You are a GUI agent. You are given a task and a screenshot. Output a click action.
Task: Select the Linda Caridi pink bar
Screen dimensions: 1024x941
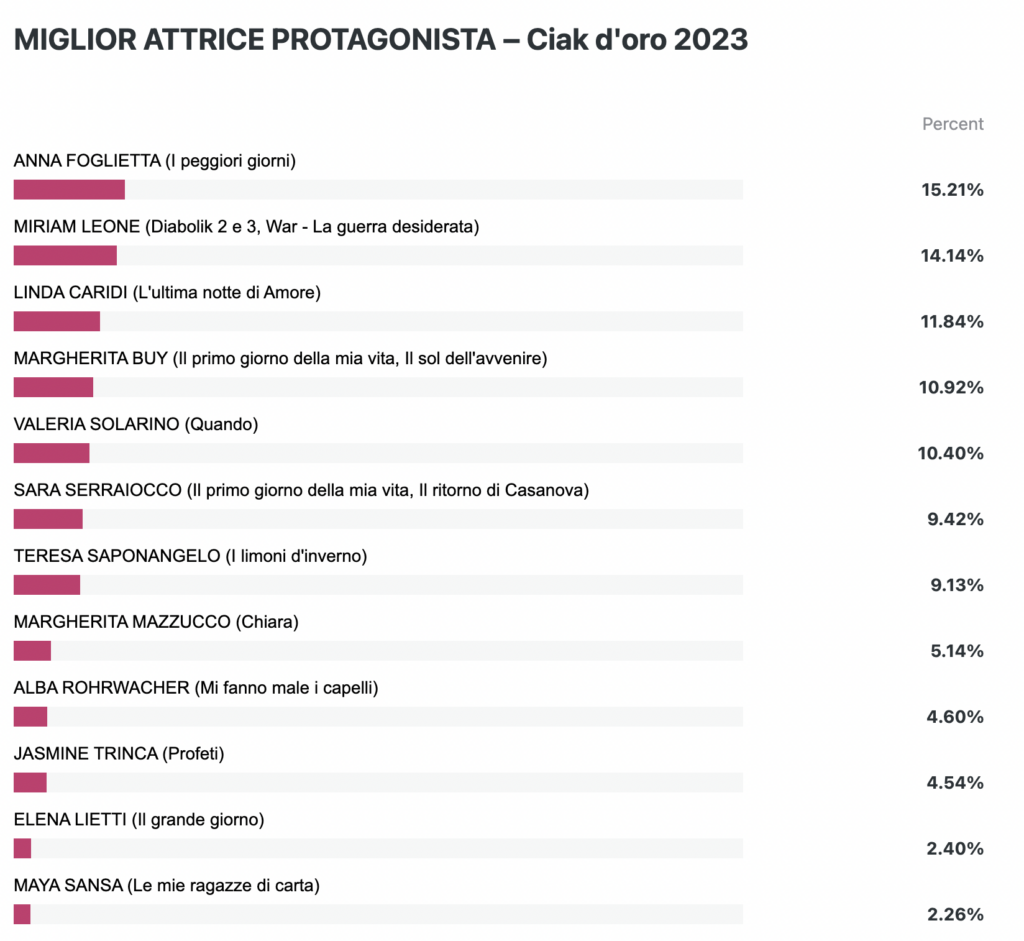57,321
